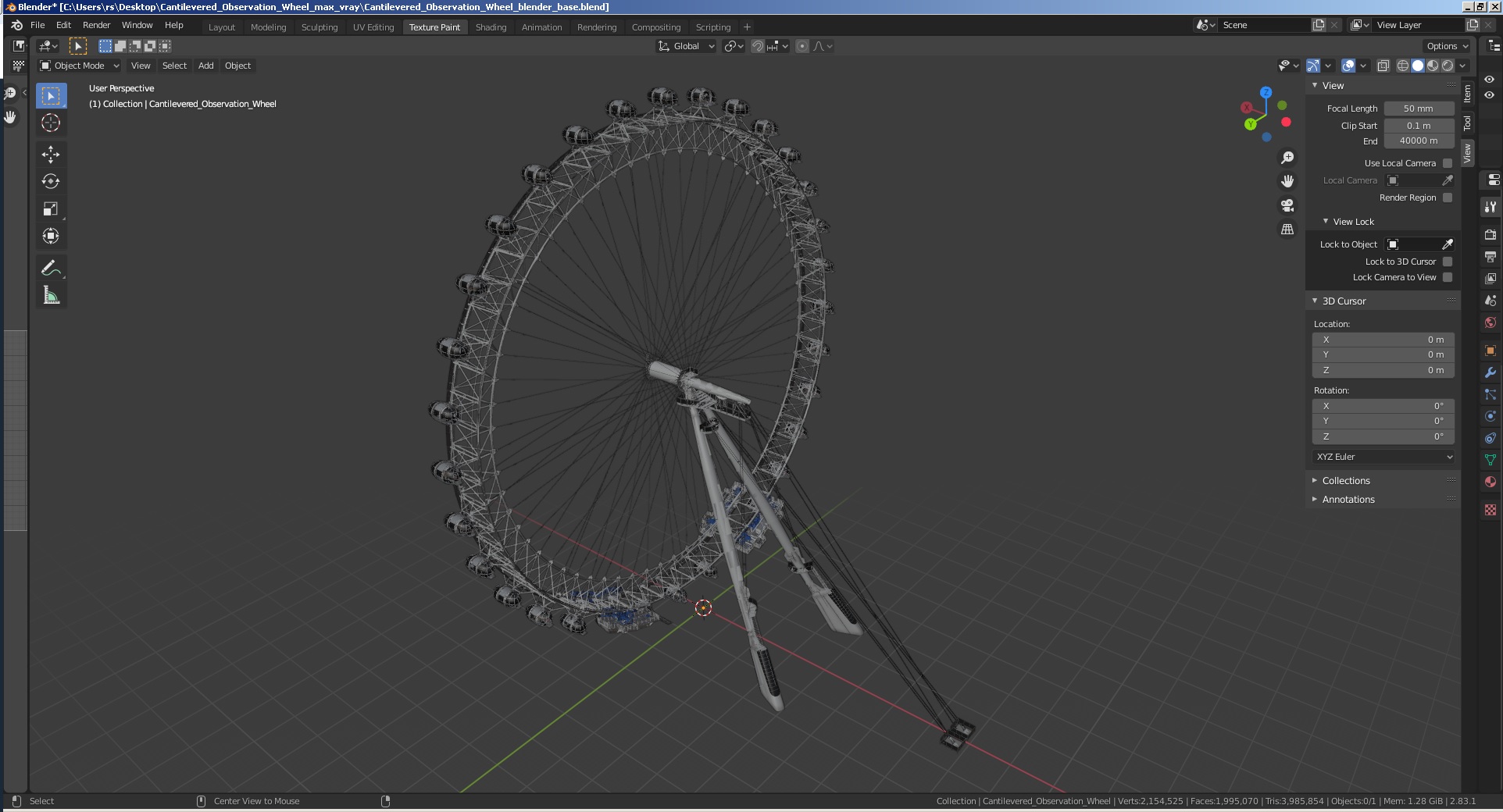The height and width of the screenshot is (812, 1503).
Task: Open Active Tool and Workspace properties tab
Action: pyautogui.click(x=1491, y=207)
